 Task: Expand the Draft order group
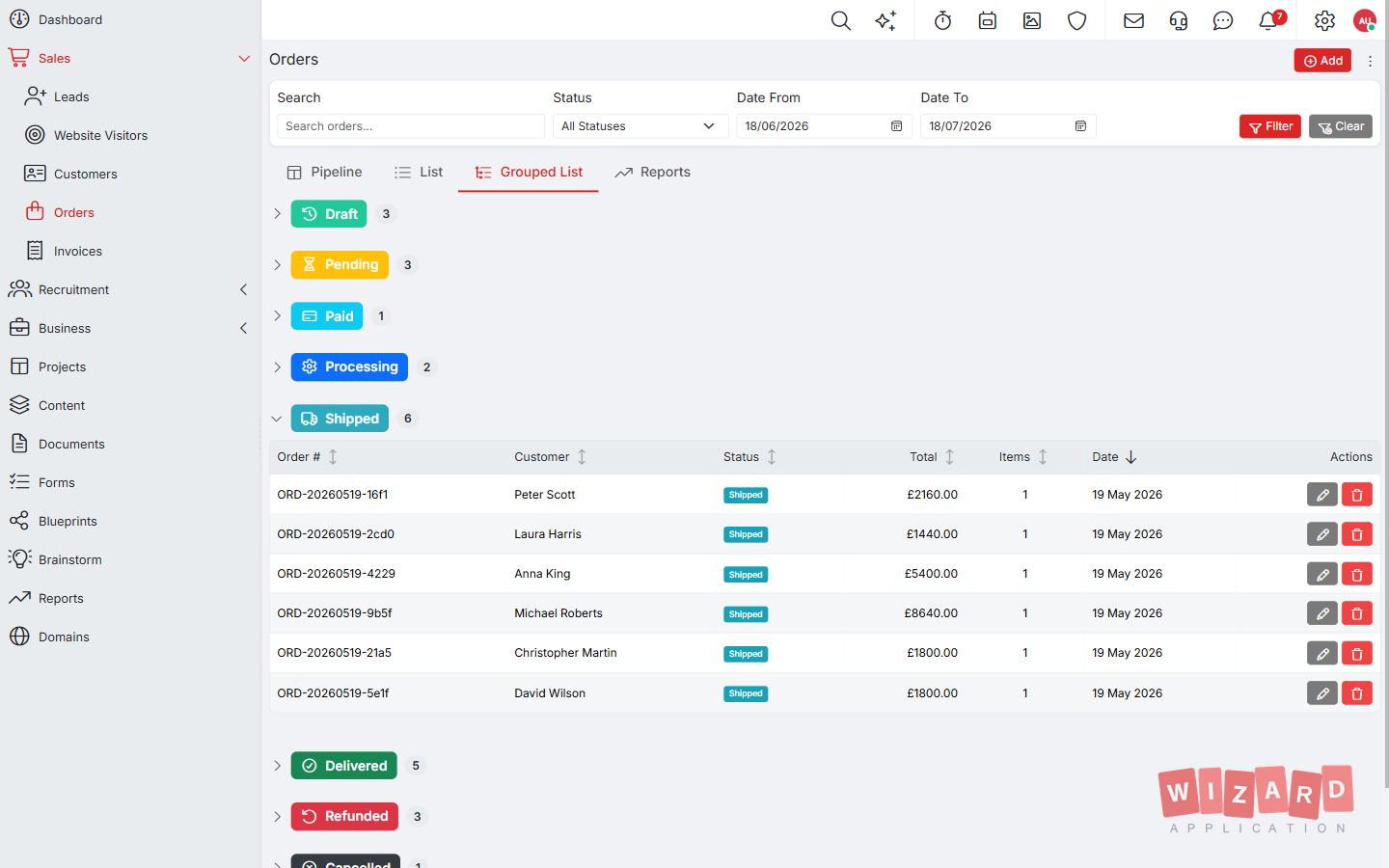[277, 214]
